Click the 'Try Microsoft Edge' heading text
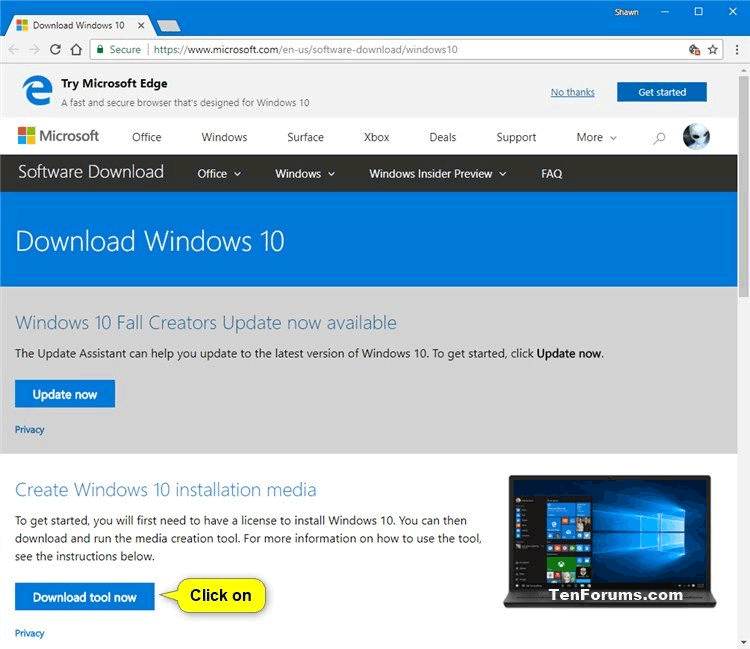This screenshot has width=750, height=649. [x=114, y=84]
